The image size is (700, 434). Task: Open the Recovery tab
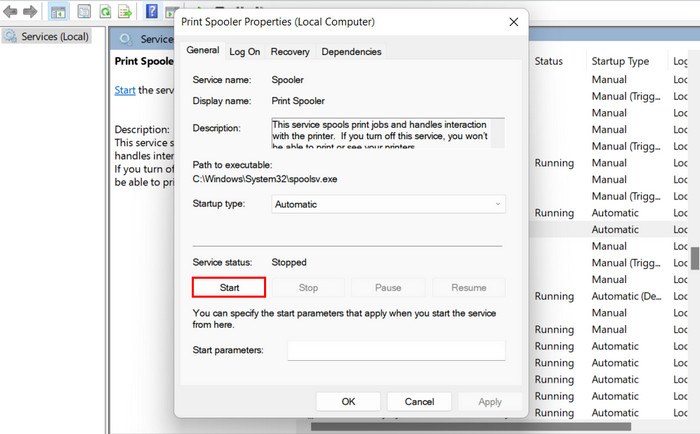point(290,52)
